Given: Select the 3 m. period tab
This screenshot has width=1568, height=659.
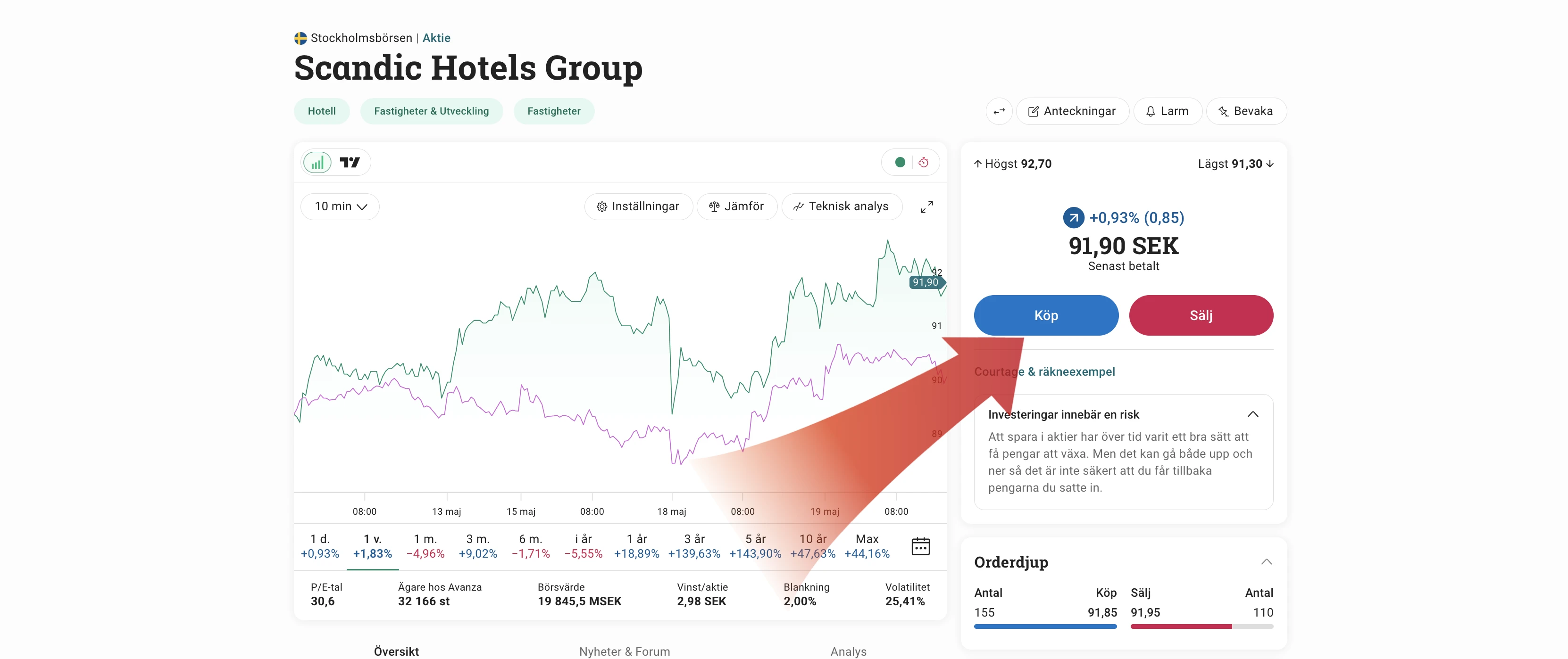Looking at the screenshot, I should tap(478, 546).
